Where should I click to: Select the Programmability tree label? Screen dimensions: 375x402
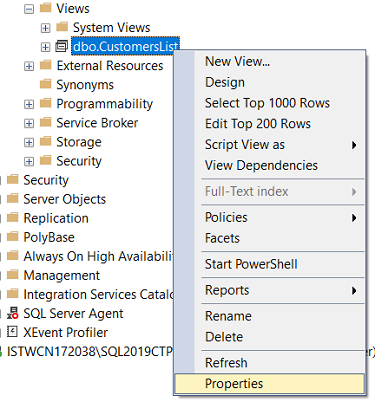104,104
